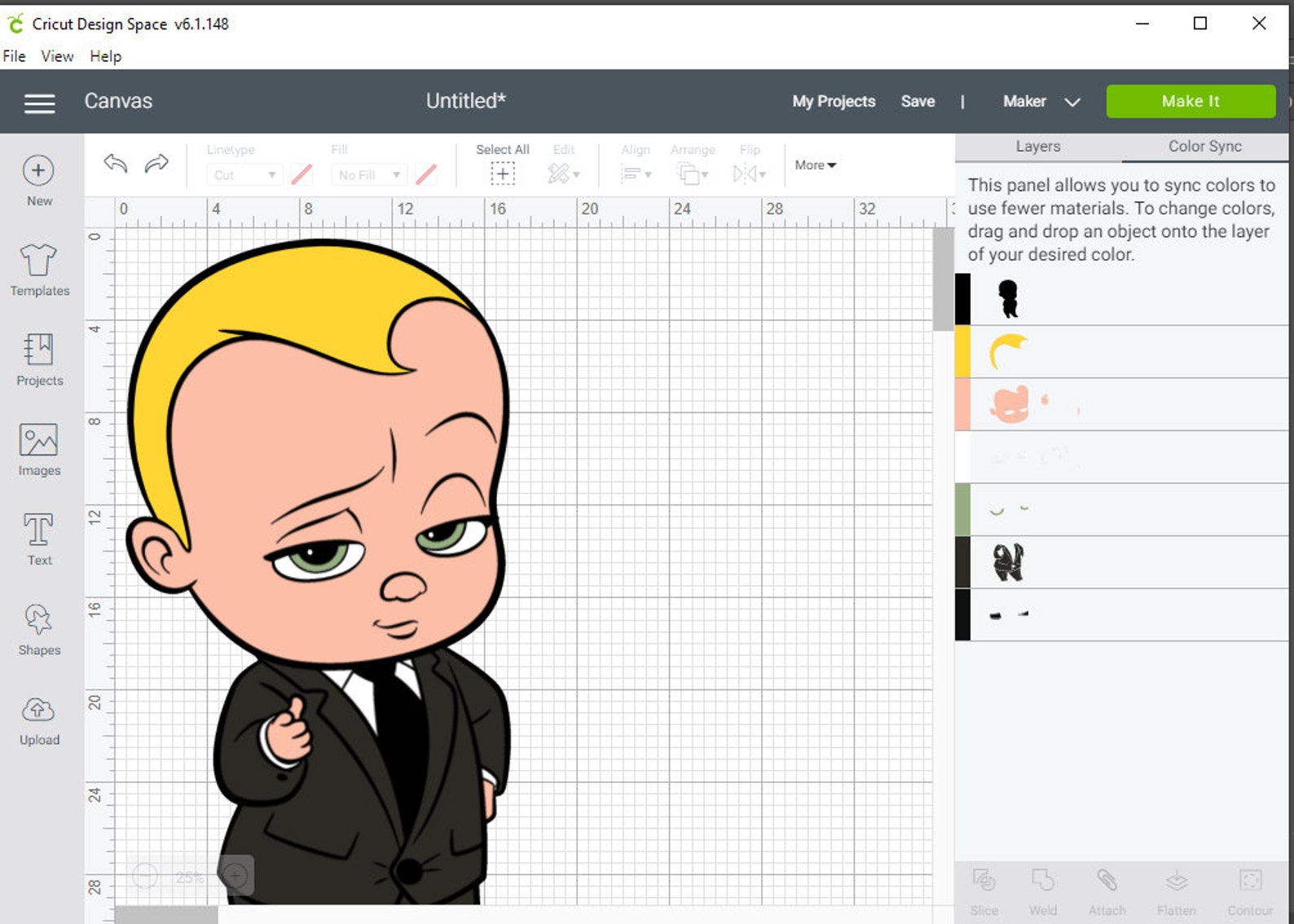Open Templates from the sidebar
Screen dimensions: 1294x924
click(x=39, y=271)
